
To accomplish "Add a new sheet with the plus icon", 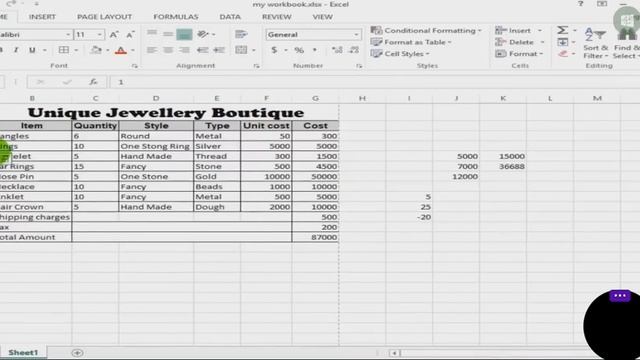I will coord(77,353).
